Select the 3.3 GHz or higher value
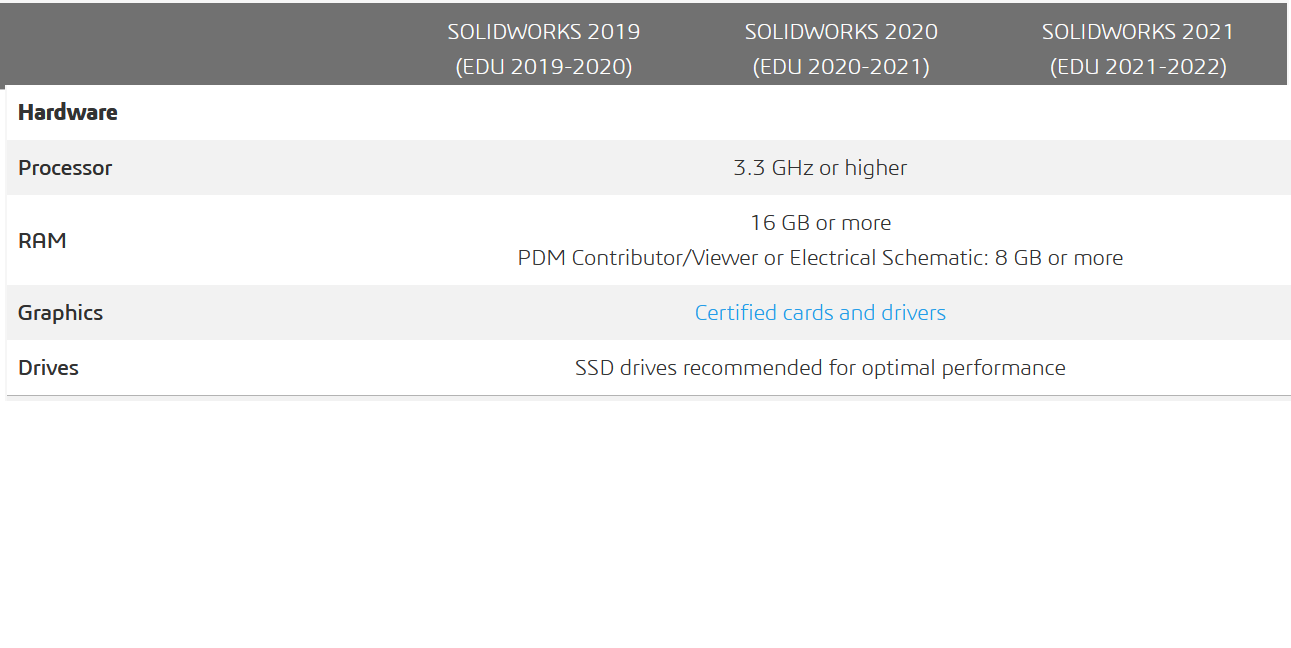Image resolution: width=1291 pixels, height=648 pixels. [820, 168]
